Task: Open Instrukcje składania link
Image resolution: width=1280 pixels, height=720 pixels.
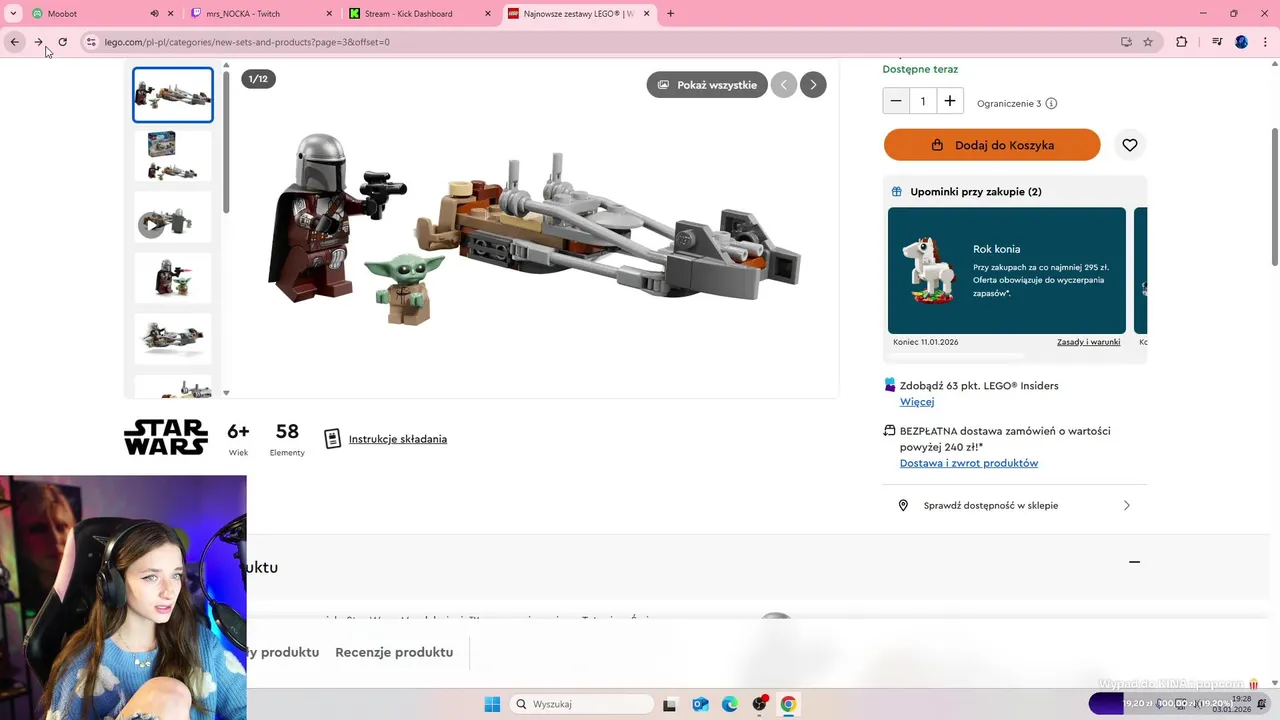Action: 398,439
